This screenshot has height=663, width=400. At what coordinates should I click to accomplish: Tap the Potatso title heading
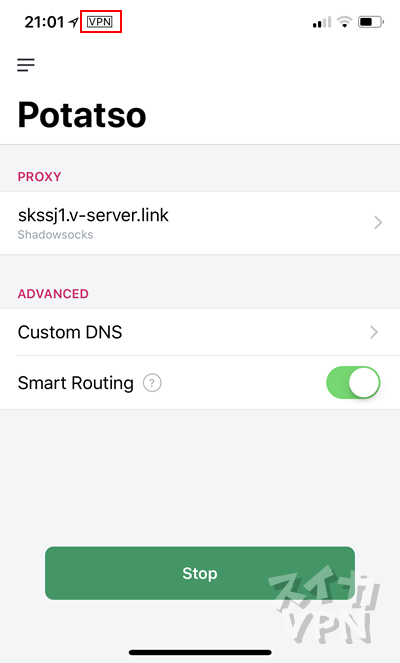pyautogui.click(x=82, y=115)
